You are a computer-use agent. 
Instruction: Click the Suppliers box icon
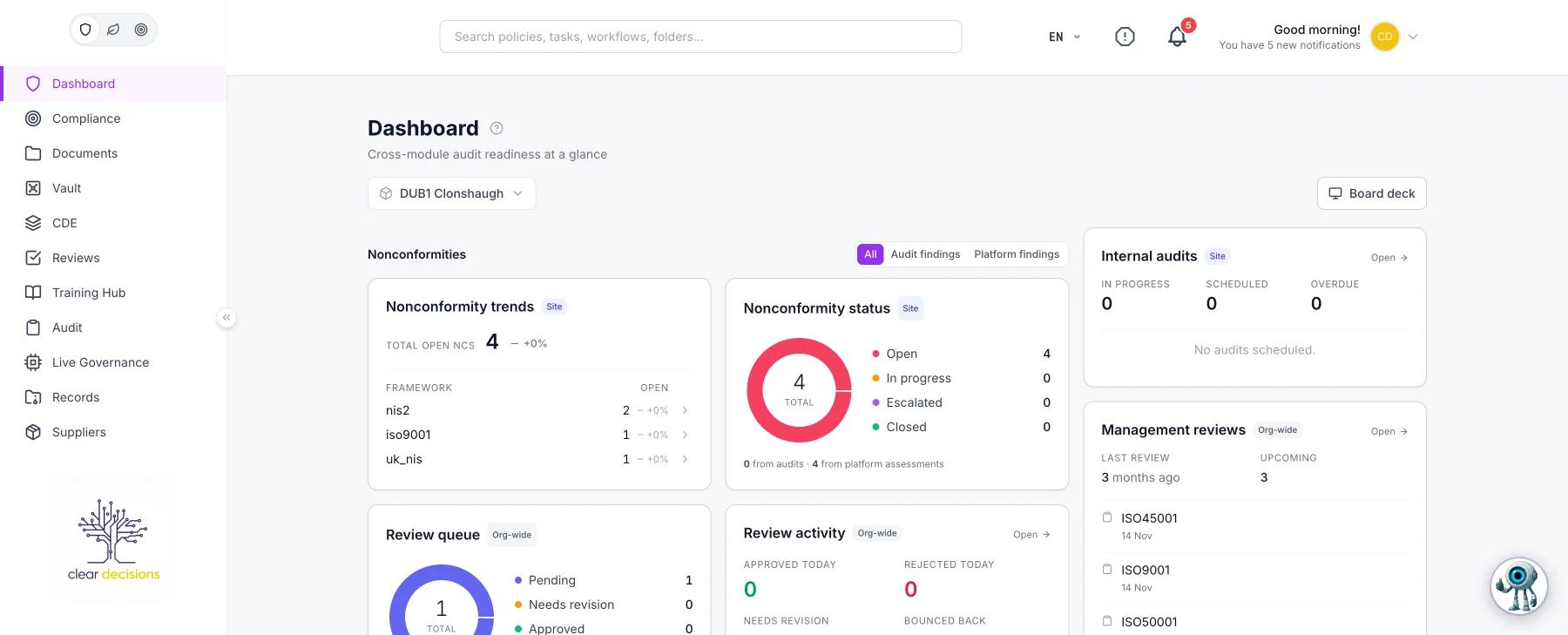pyautogui.click(x=33, y=432)
